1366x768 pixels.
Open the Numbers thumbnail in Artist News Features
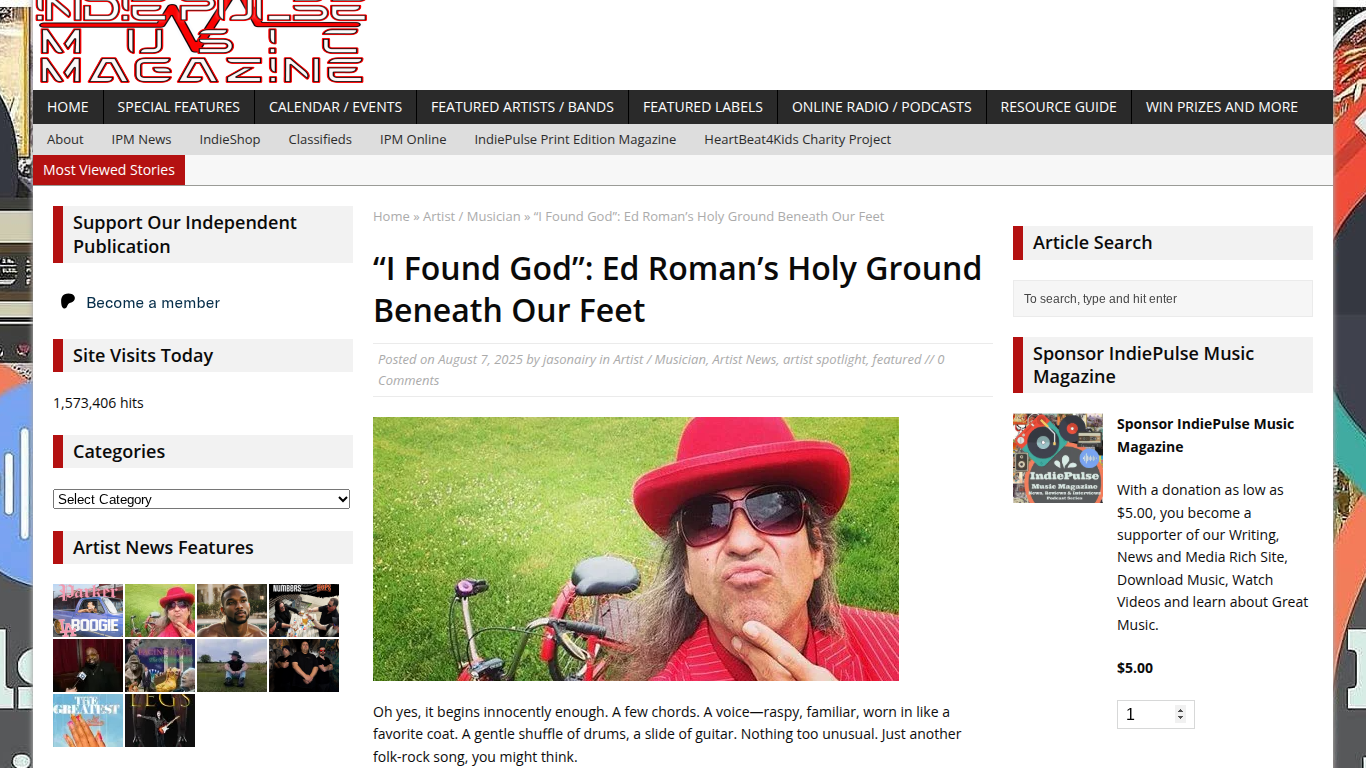pyautogui.click(x=304, y=610)
